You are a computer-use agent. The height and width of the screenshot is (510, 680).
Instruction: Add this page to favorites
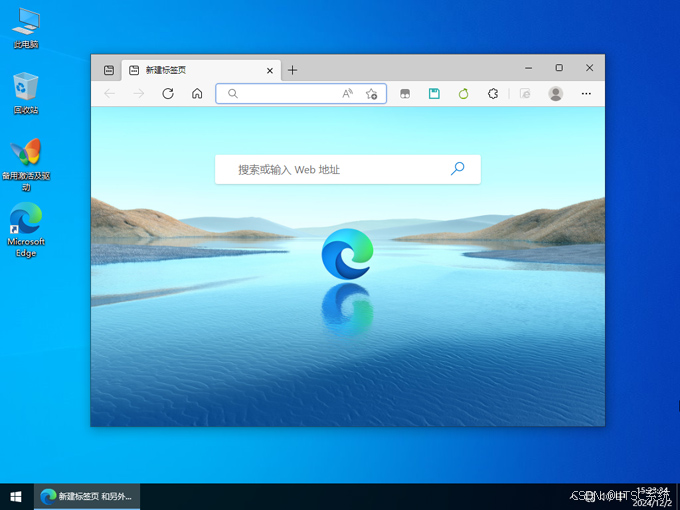[x=371, y=94]
